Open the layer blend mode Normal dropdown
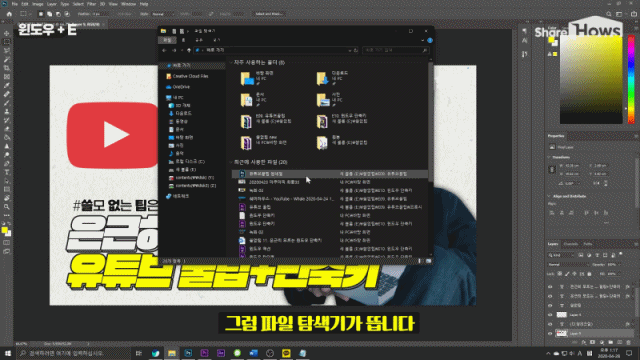The width and height of the screenshot is (640, 360). tap(568, 264)
